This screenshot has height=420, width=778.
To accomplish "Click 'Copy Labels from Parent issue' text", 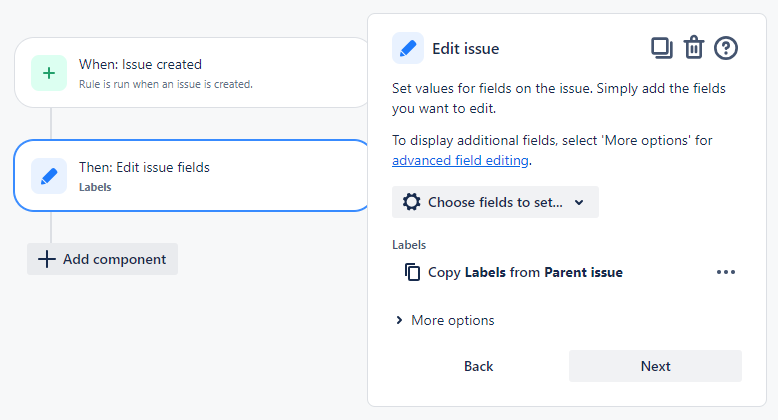I will 525,272.
